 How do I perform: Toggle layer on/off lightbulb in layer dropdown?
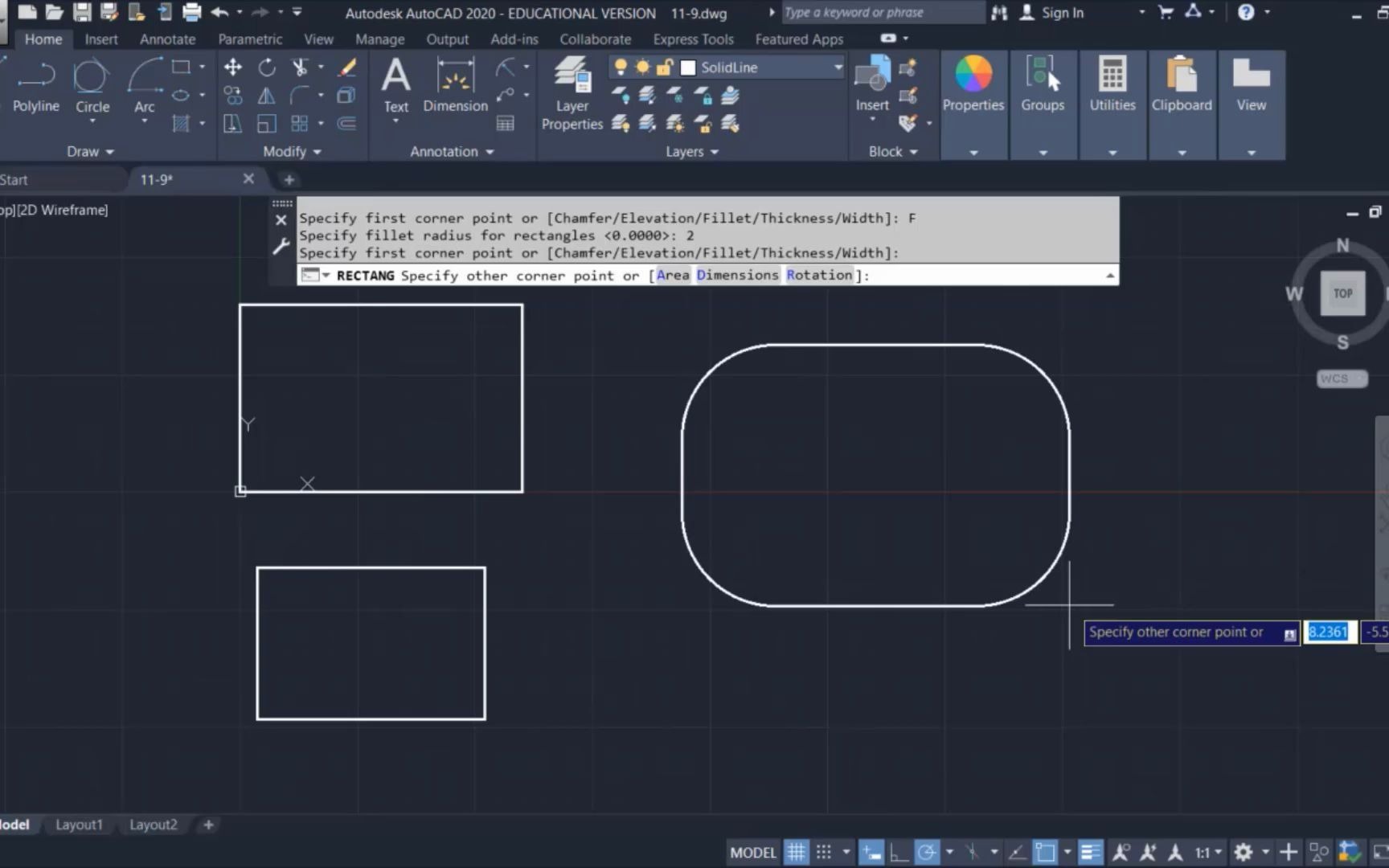pos(621,68)
